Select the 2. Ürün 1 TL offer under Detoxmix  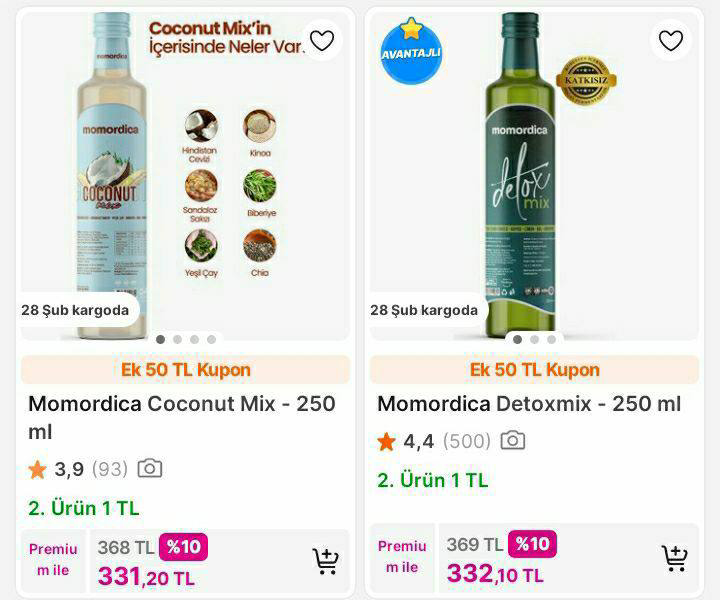pos(433,480)
